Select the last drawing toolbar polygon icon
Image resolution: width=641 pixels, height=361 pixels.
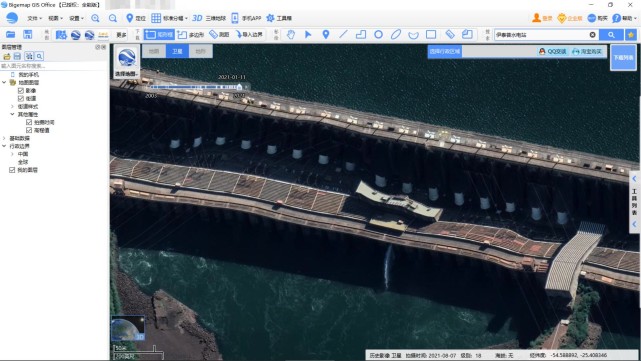(467, 35)
